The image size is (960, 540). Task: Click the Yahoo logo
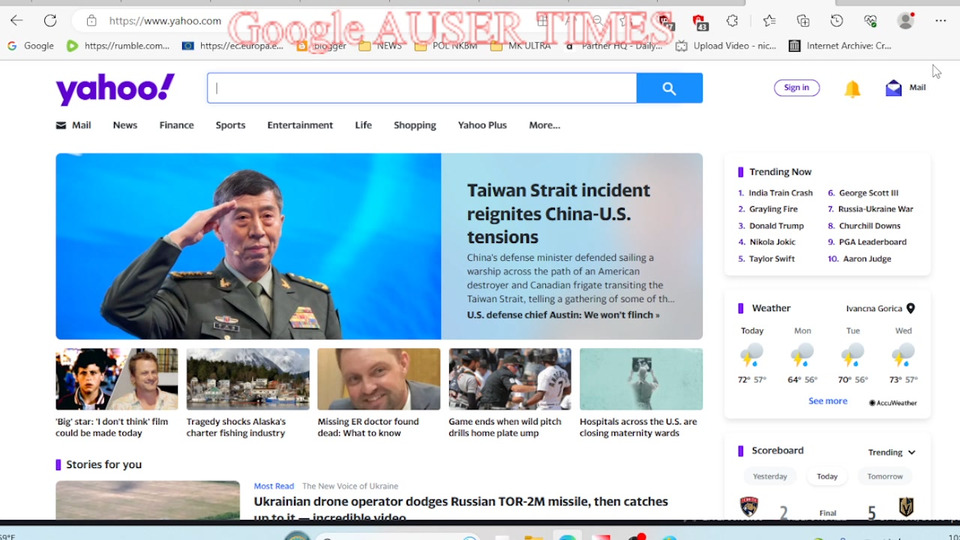[x=115, y=89]
